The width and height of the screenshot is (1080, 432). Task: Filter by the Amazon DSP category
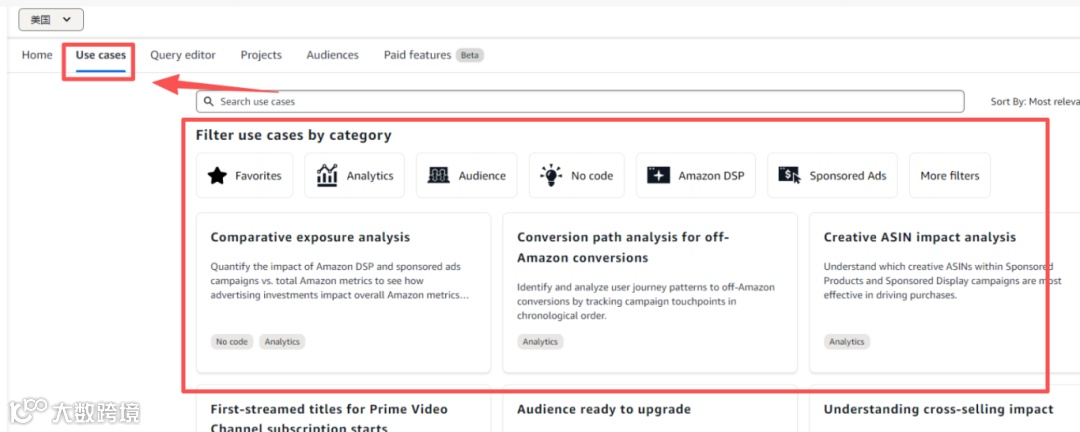[696, 176]
